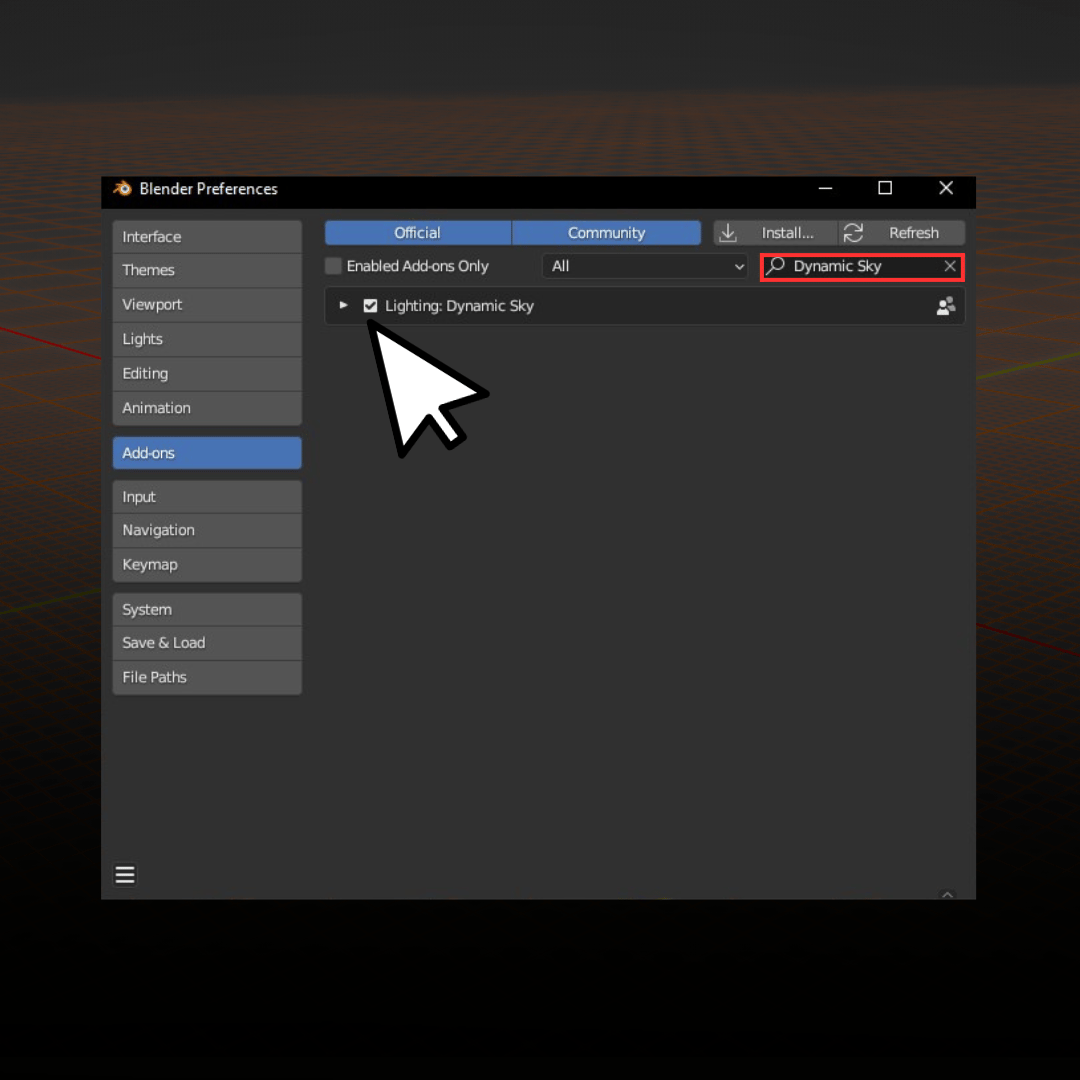This screenshot has width=1080, height=1080.
Task: Select the File Paths section
Action: (x=207, y=677)
